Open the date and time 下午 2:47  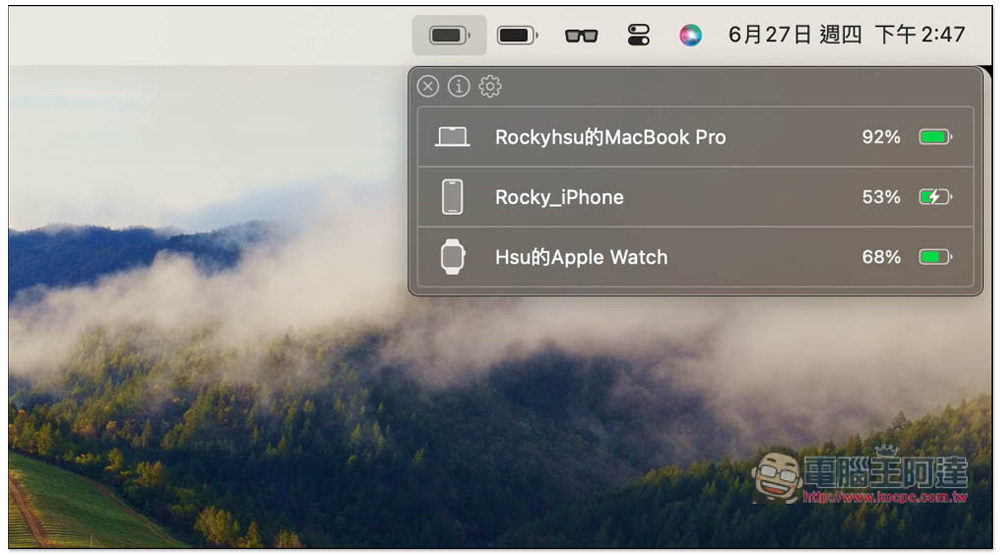coord(847,34)
